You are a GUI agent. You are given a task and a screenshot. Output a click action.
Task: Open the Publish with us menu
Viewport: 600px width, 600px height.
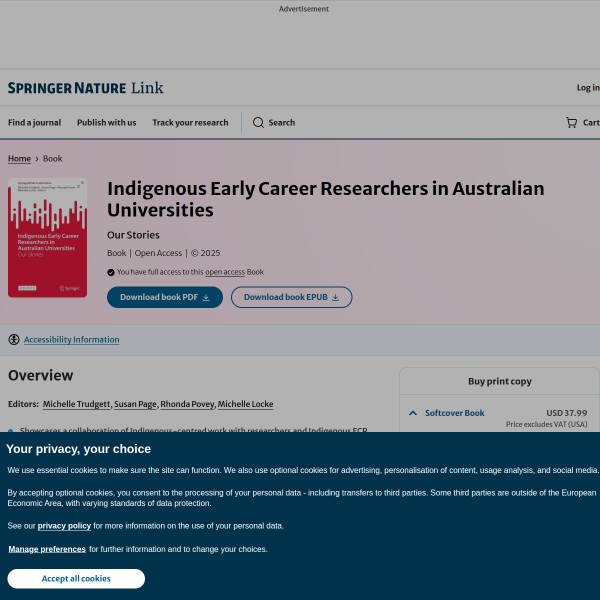coord(106,123)
